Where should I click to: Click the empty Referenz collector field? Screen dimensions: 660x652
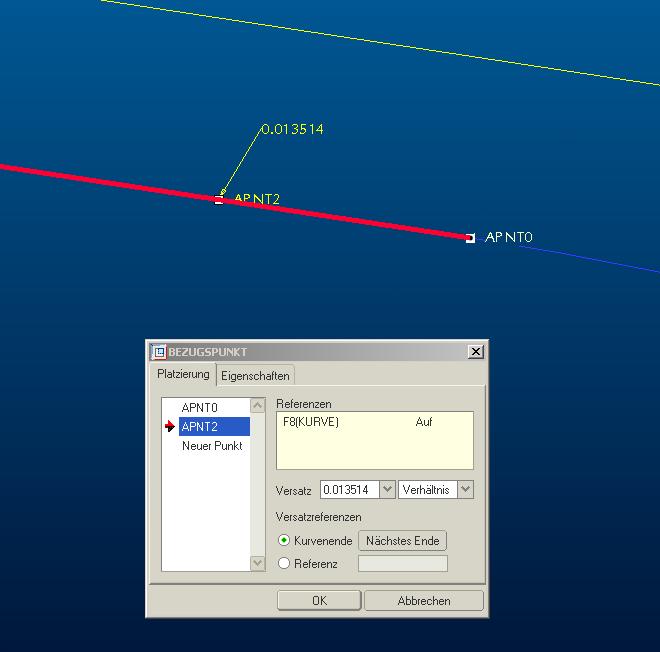coord(403,564)
